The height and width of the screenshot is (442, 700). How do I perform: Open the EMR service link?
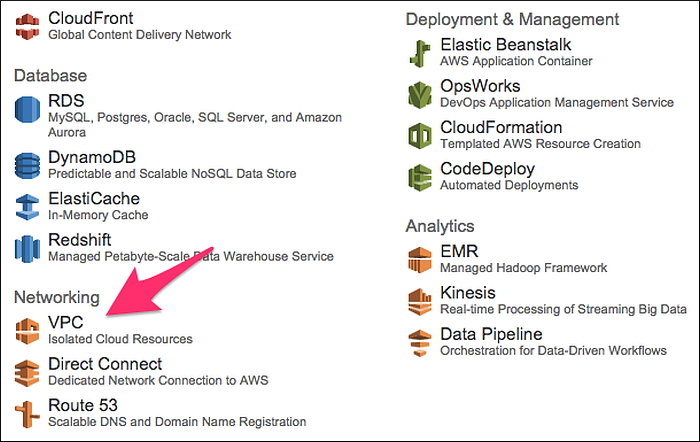pos(459,251)
